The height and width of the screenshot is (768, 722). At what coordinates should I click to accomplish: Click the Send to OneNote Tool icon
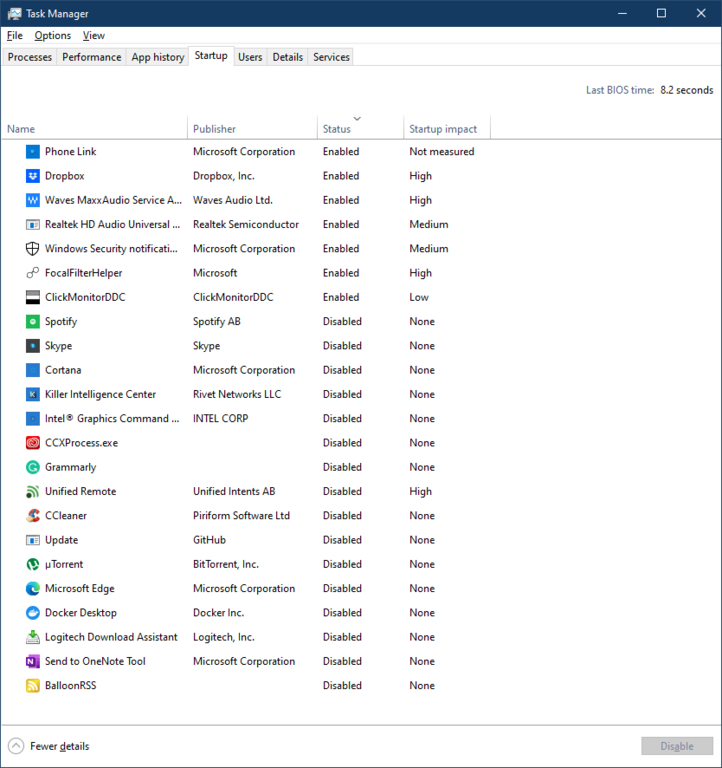(32, 661)
